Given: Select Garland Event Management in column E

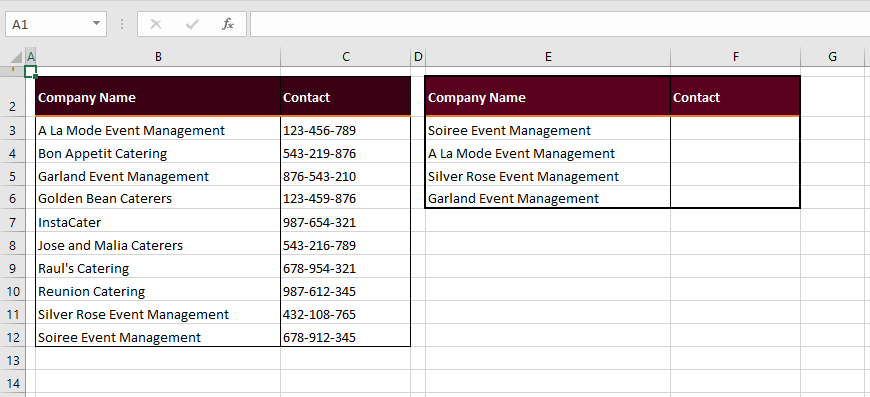Looking at the screenshot, I should 548,198.
